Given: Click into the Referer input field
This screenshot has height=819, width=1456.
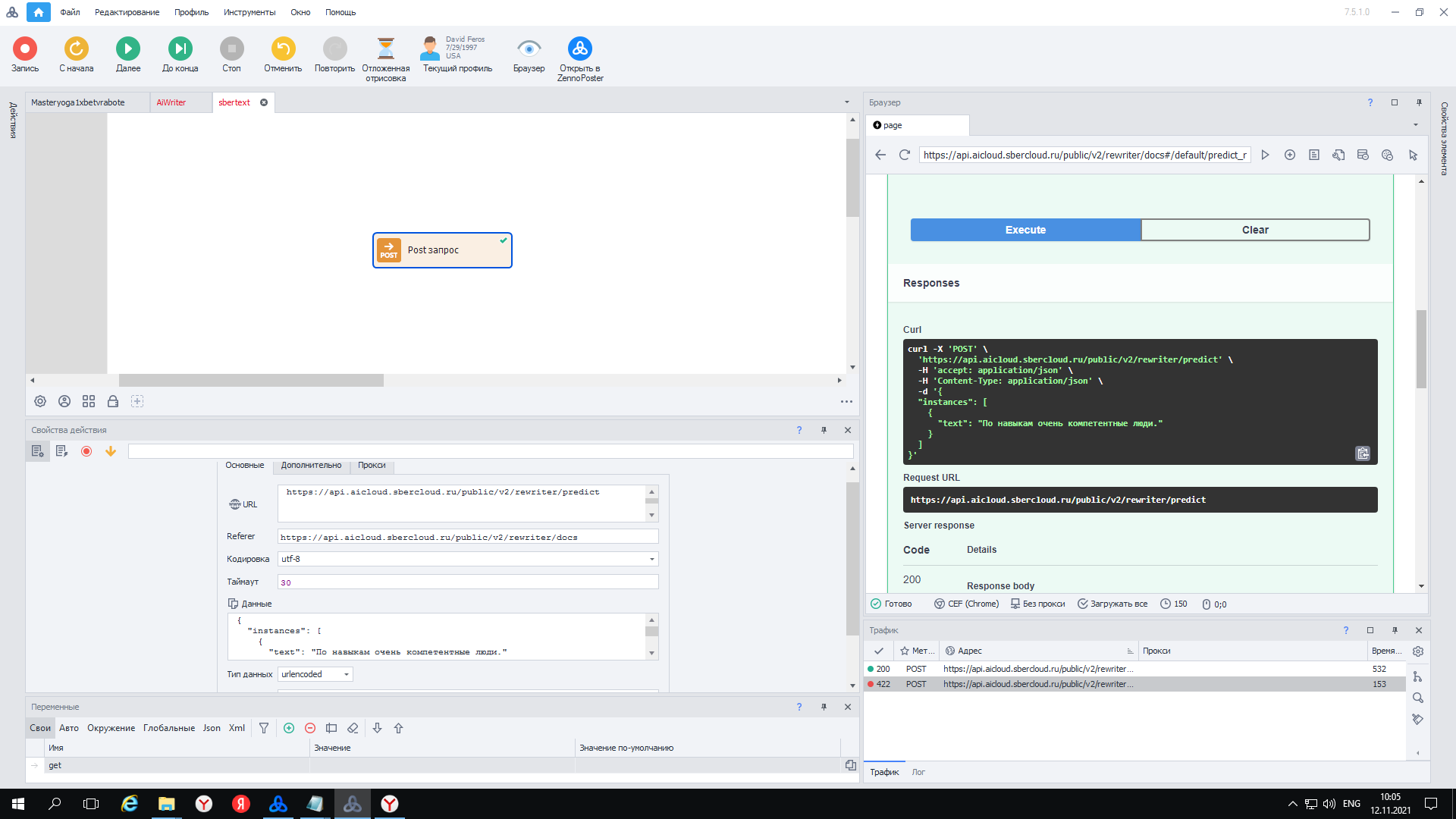Looking at the screenshot, I should [x=468, y=537].
